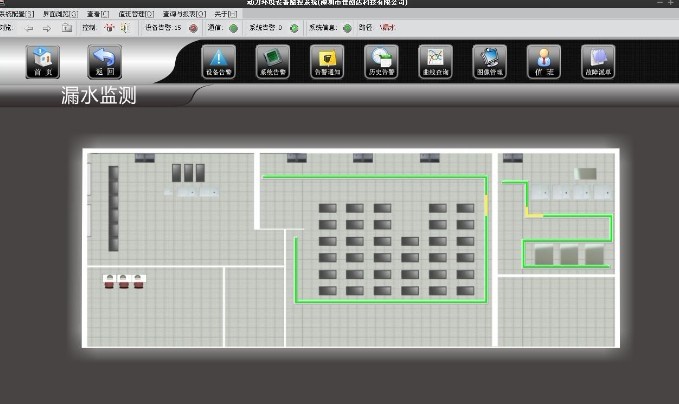Open 设备告警 device alarm warning icon
Viewport: 679px width, 404px height.
218,60
